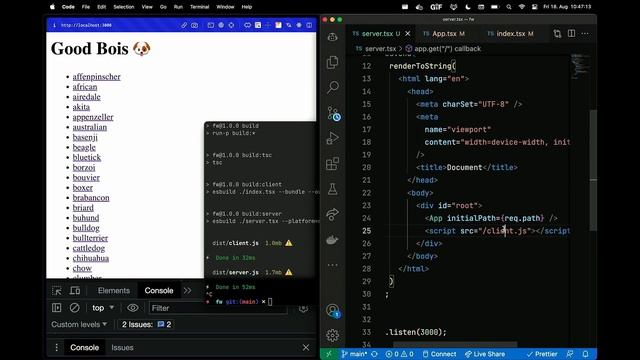Viewport: 640px width, 360px height.
Task: Open the Source Control view
Action: coord(333,113)
